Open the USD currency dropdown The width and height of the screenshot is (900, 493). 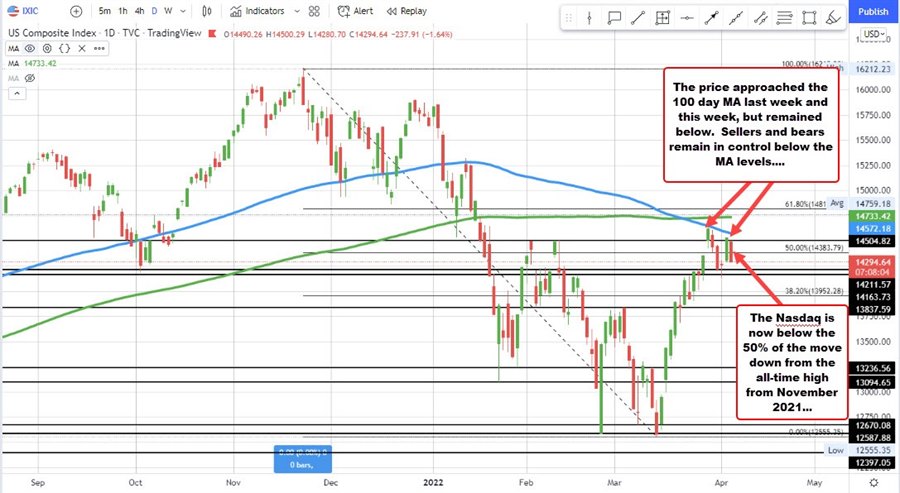pos(875,34)
